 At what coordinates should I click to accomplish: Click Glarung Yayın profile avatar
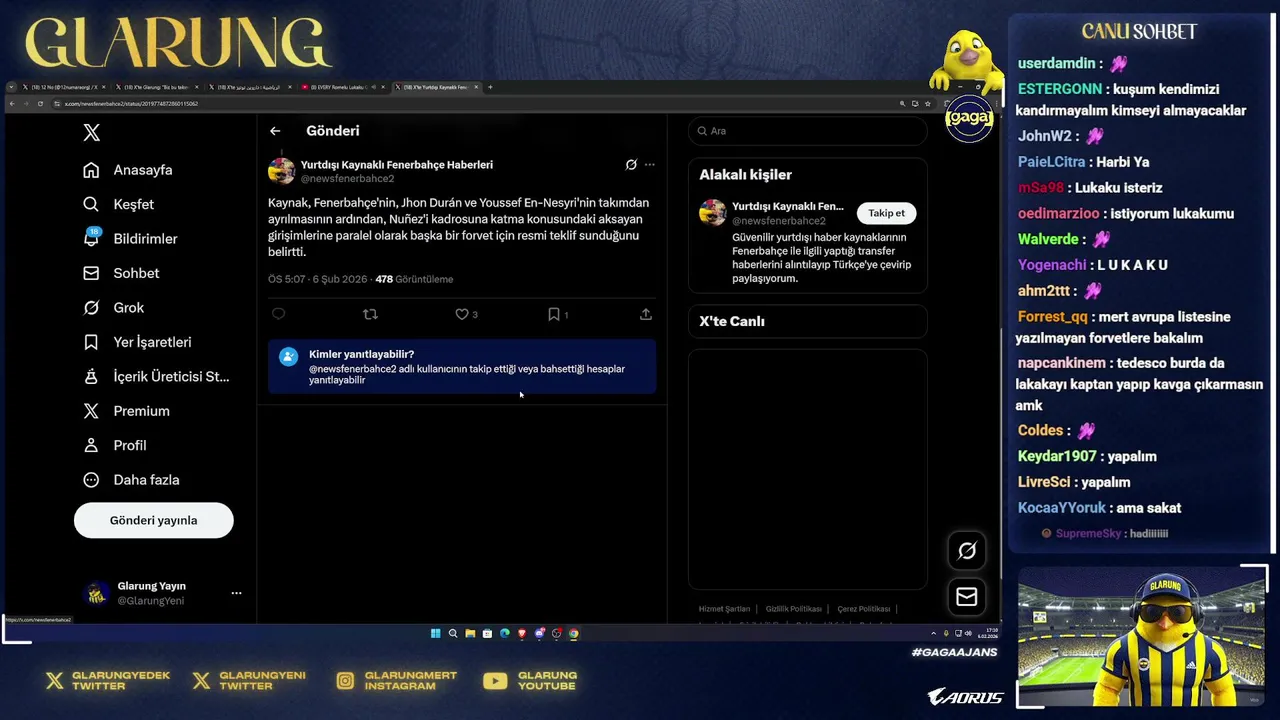click(96, 593)
